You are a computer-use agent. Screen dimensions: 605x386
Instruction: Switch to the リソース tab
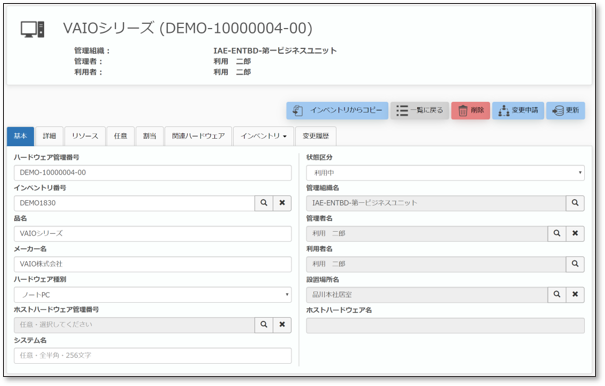pyautogui.click(x=85, y=136)
